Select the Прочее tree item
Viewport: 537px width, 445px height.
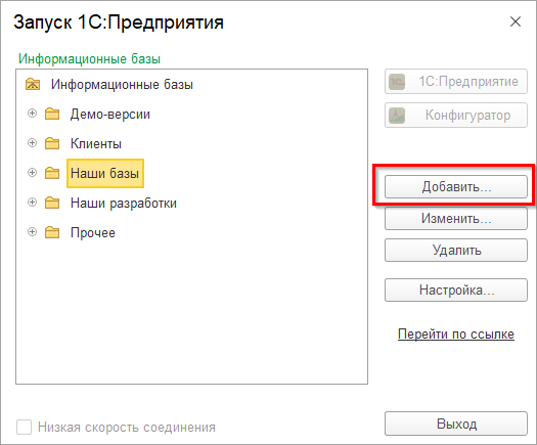point(93,233)
